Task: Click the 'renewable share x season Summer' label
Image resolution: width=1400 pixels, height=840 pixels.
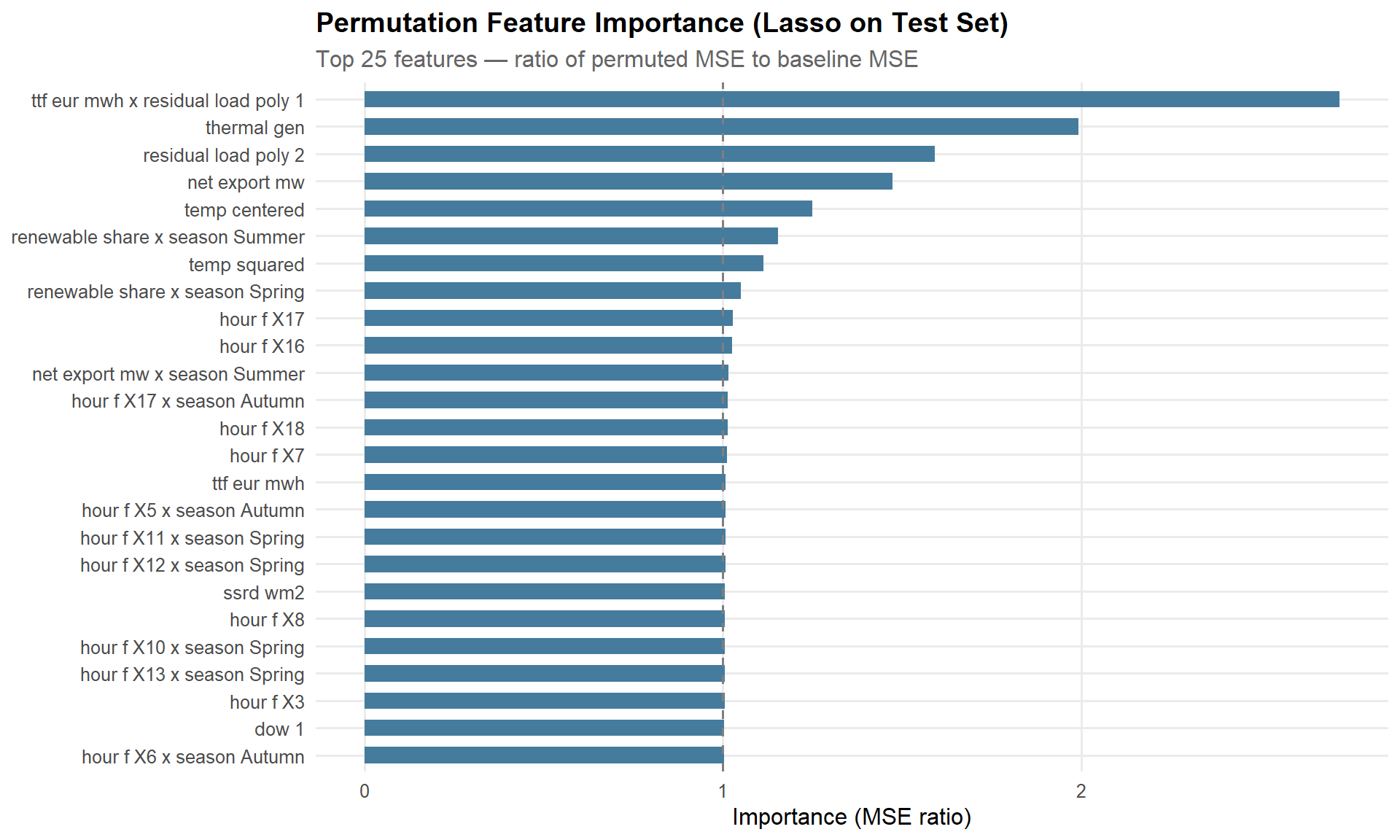Action: (157, 237)
